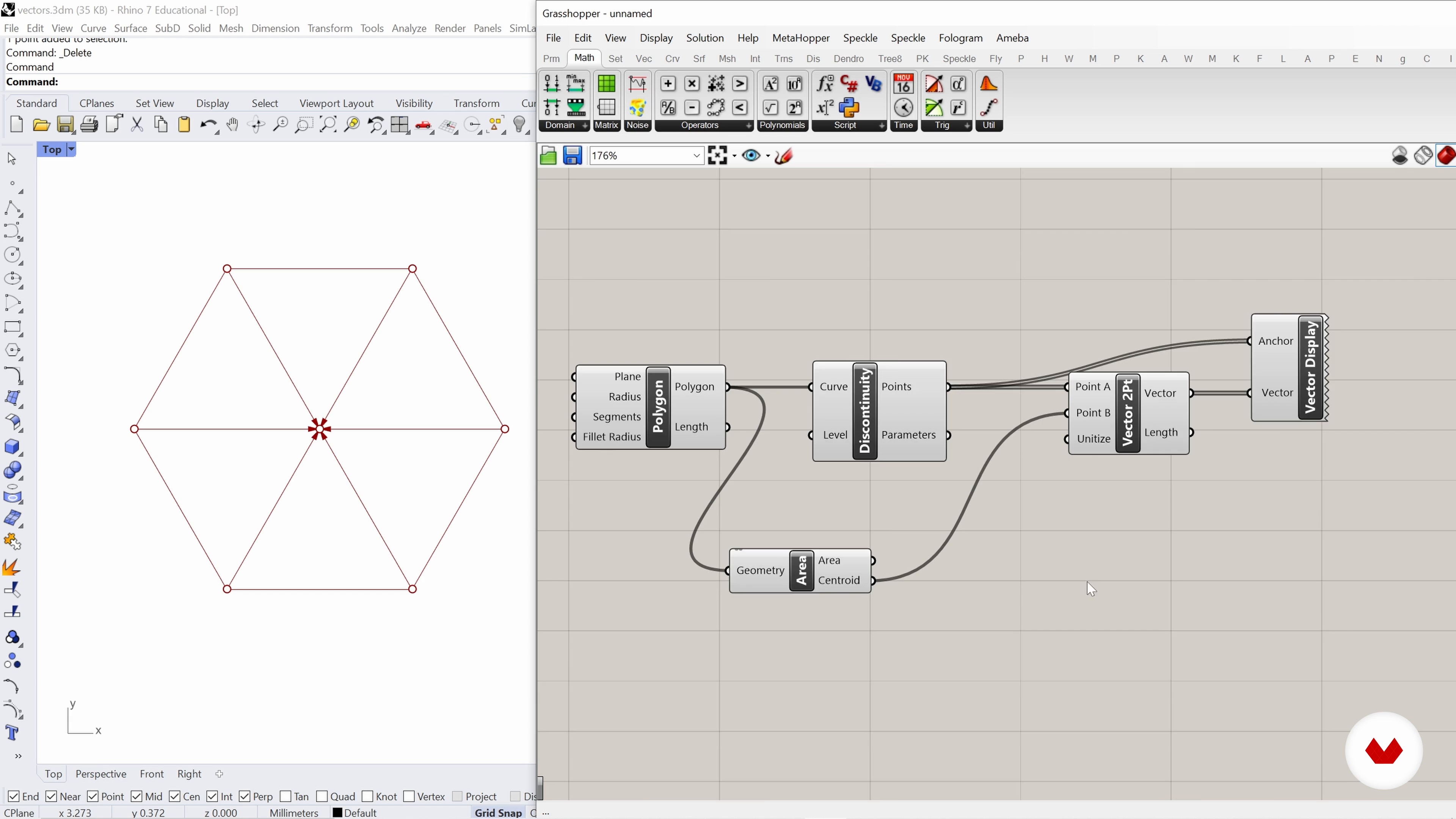Expand the Domain panel in Math ribbon
Viewport: 1456px width, 819px height.
[x=584, y=126]
